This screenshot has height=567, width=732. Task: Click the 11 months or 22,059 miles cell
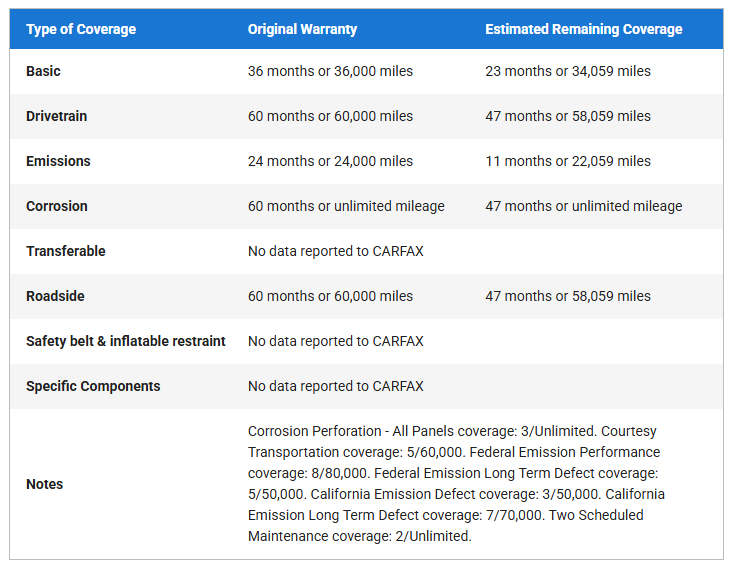(x=567, y=161)
